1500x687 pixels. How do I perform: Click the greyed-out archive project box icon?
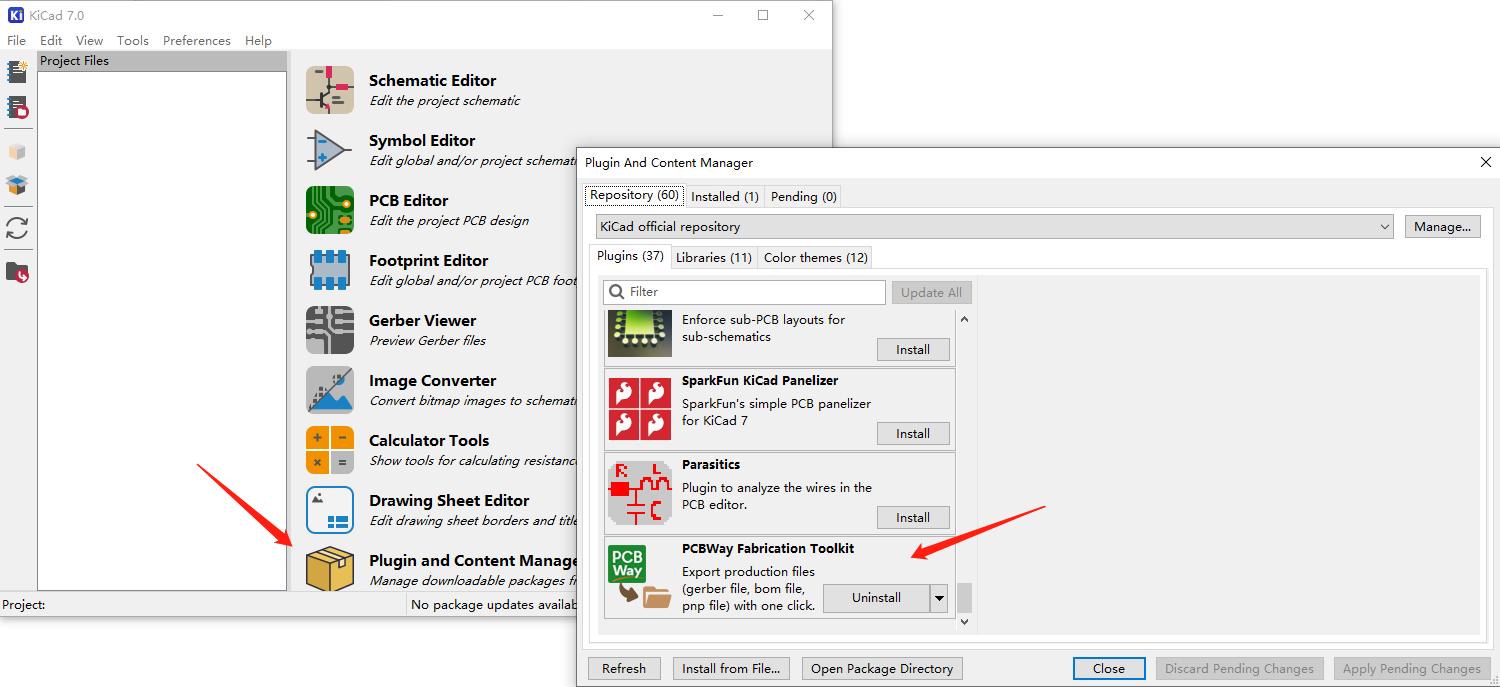[17, 152]
